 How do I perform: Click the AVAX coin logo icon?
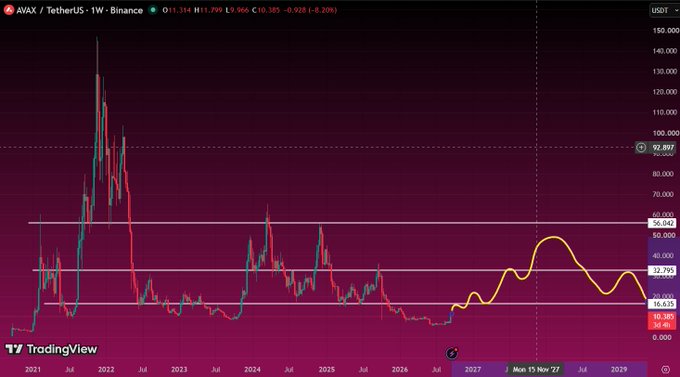pos(9,10)
